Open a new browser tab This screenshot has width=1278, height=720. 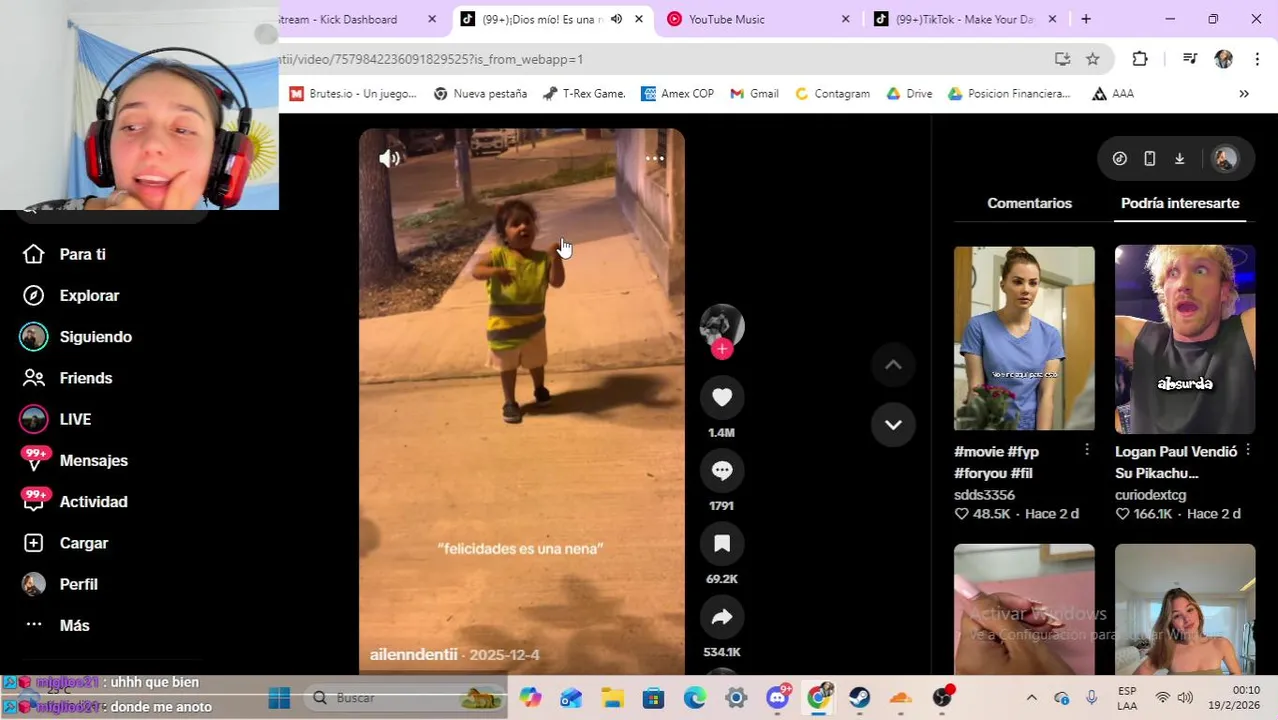1086,19
